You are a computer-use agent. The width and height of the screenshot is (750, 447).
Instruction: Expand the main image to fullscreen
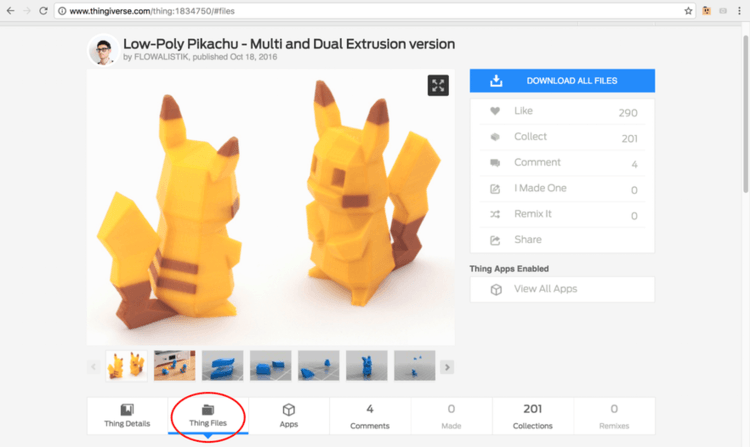pyautogui.click(x=438, y=86)
